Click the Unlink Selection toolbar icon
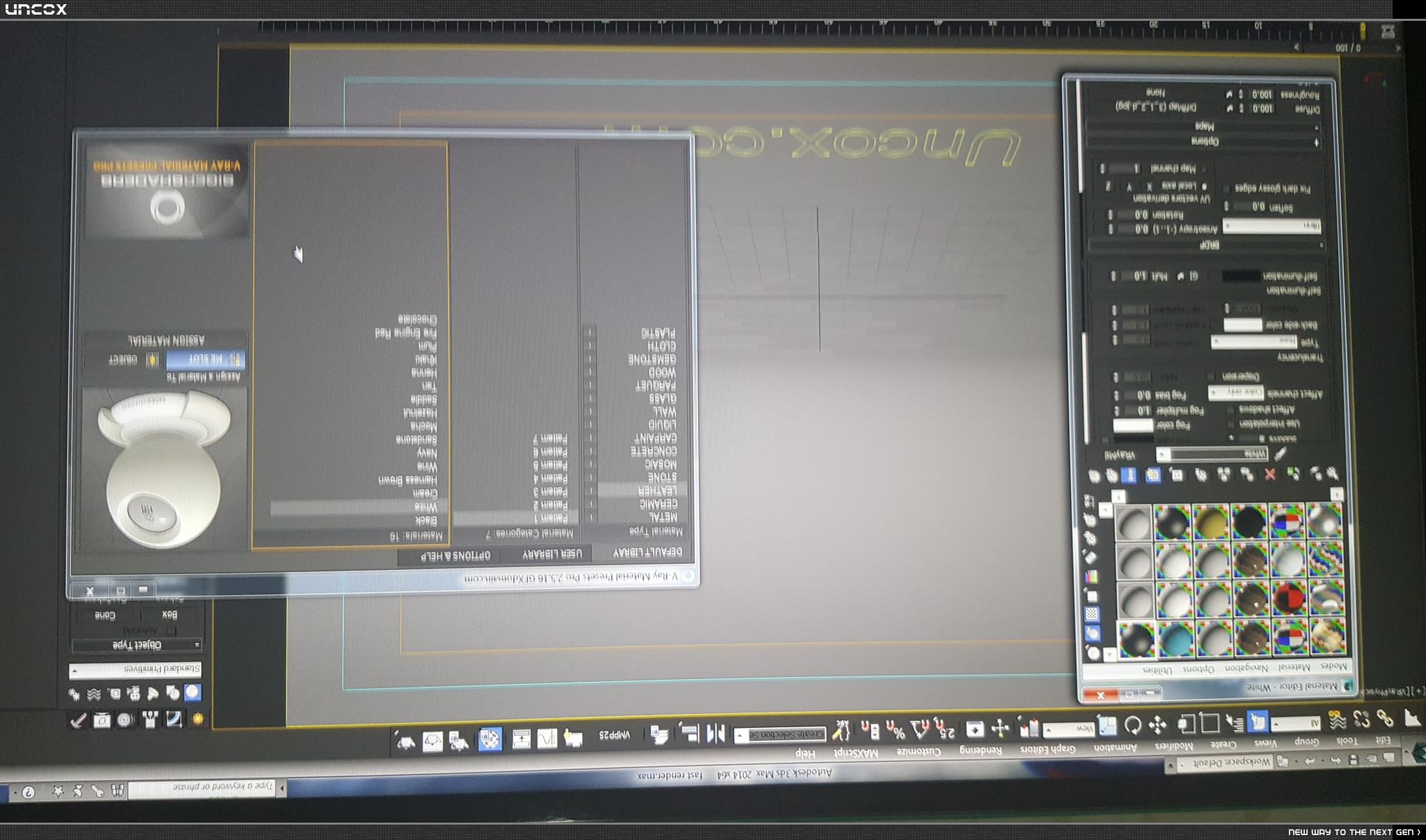This screenshot has height=840, width=1426. (1361, 720)
